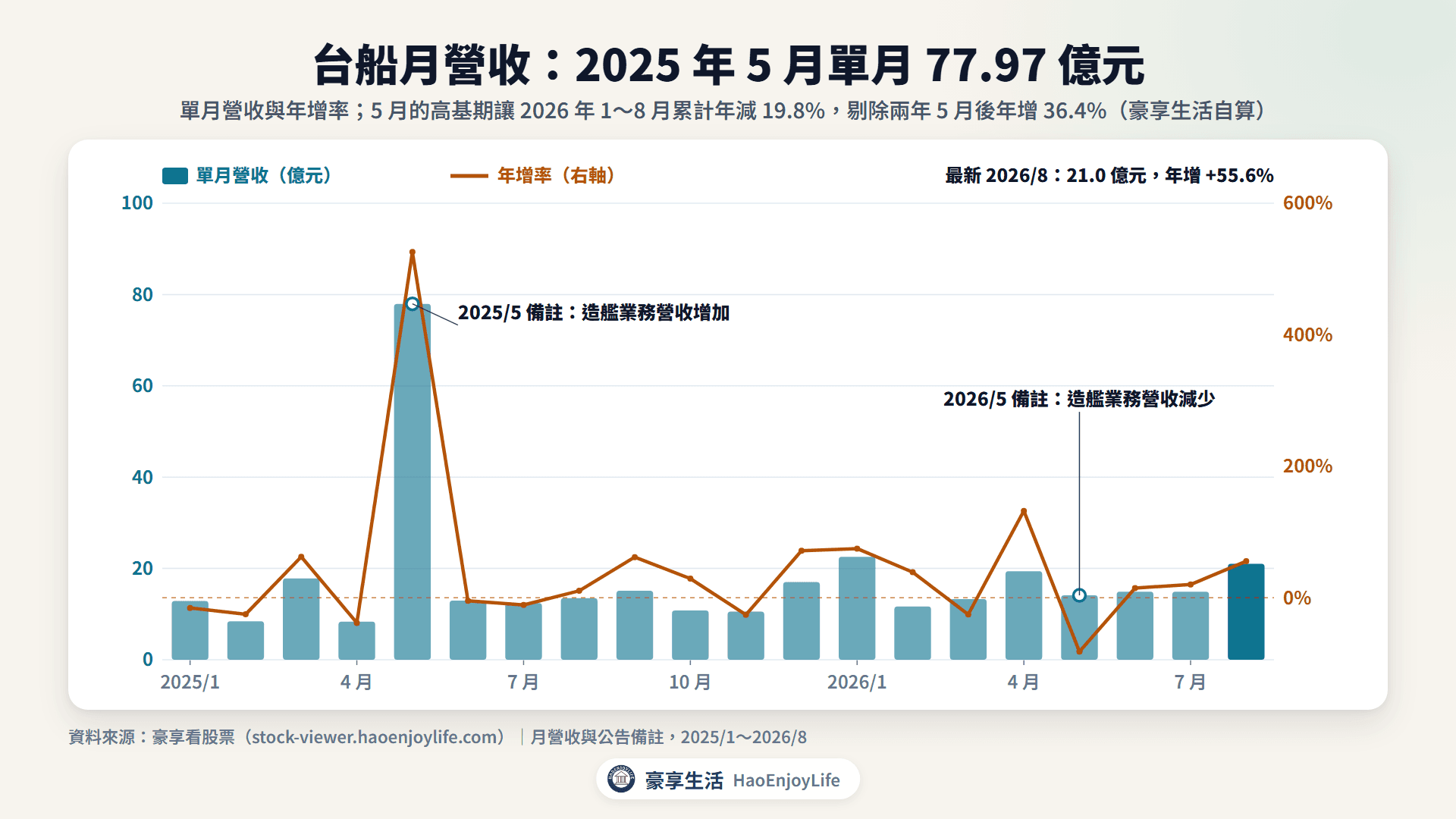
Task: Click the 資料來源 stock-viewer.haoenjoylife.com source text
Action: click(x=288, y=737)
